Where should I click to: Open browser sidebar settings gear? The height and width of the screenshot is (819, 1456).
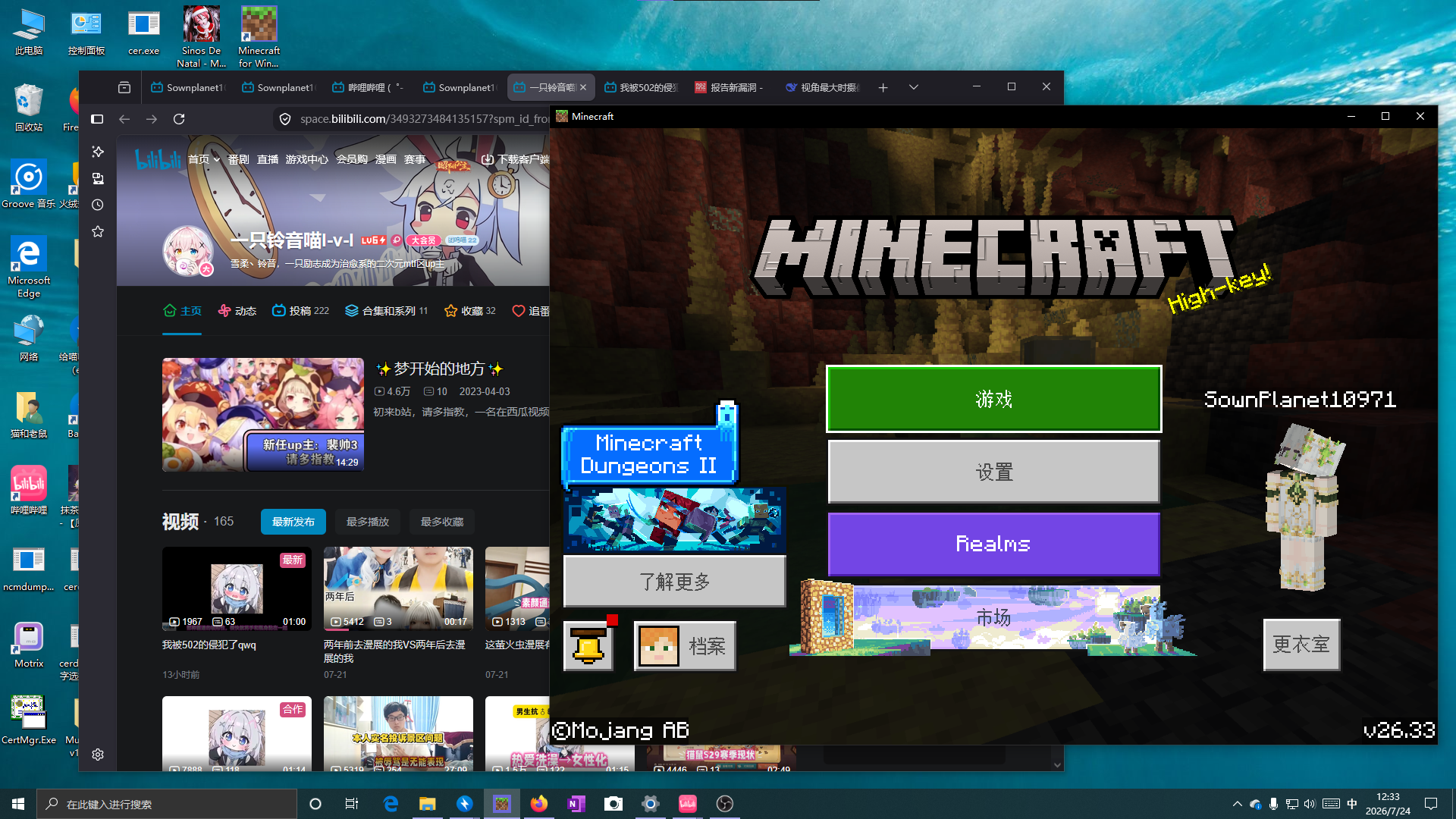click(98, 755)
